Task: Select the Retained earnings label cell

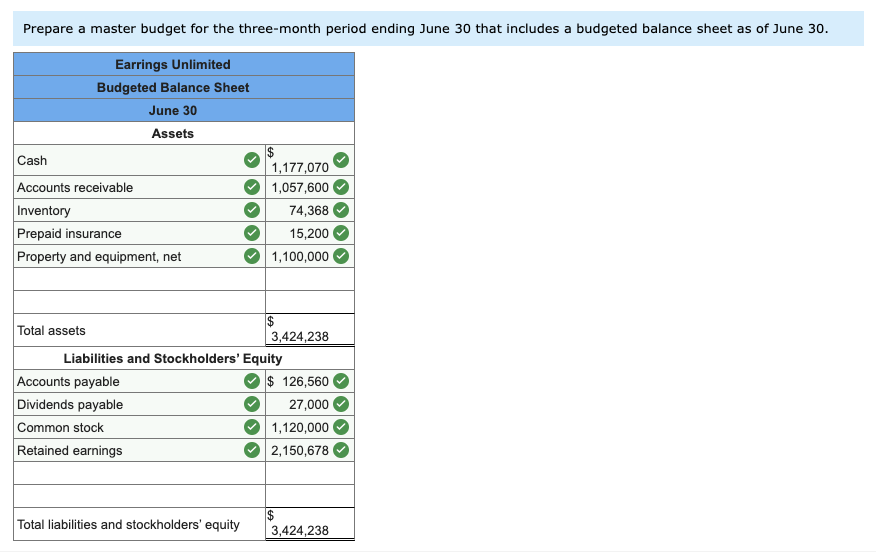Action: (139, 450)
